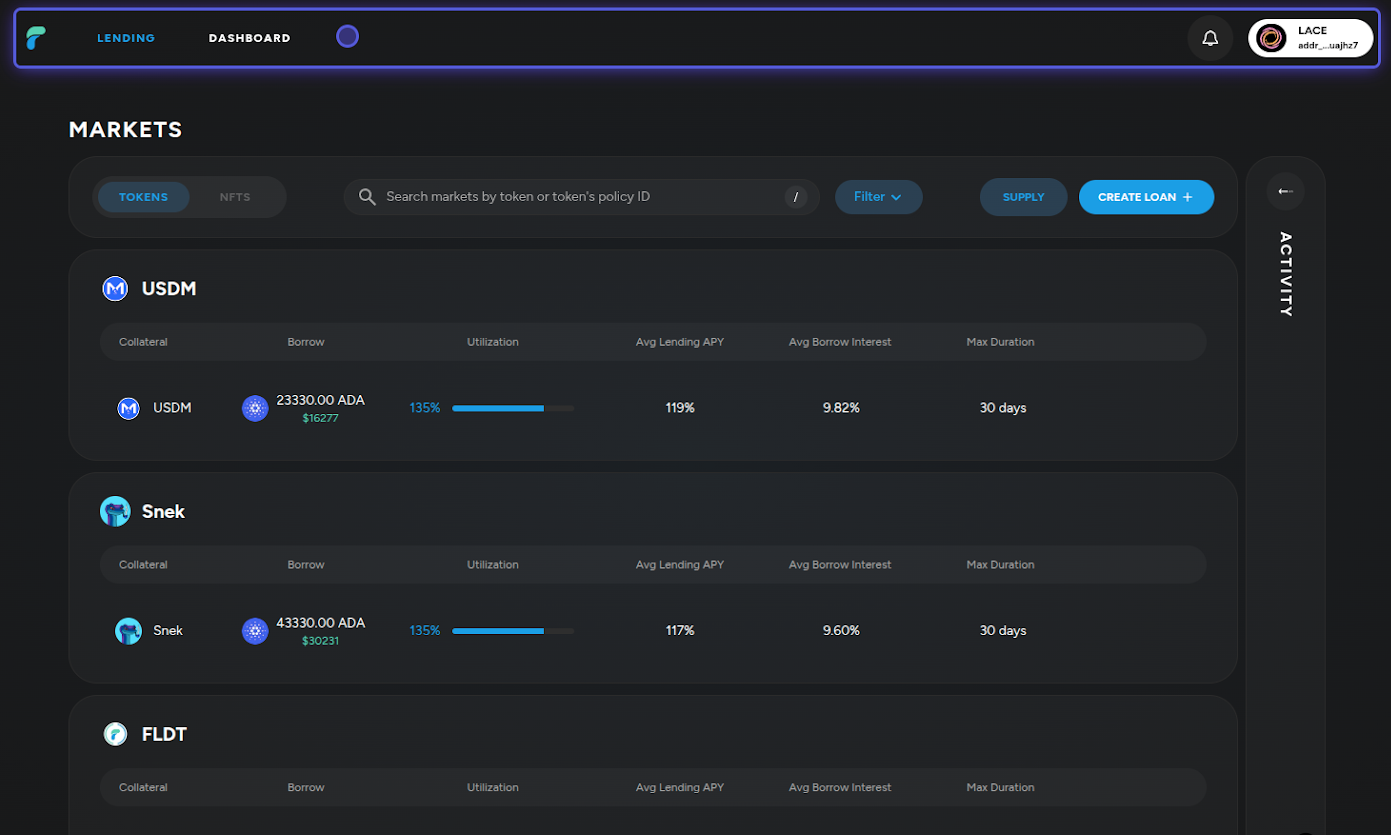Click the plus icon on Create Loan
This screenshot has height=835, width=1391.
pyautogui.click(x=1188, y=197)
